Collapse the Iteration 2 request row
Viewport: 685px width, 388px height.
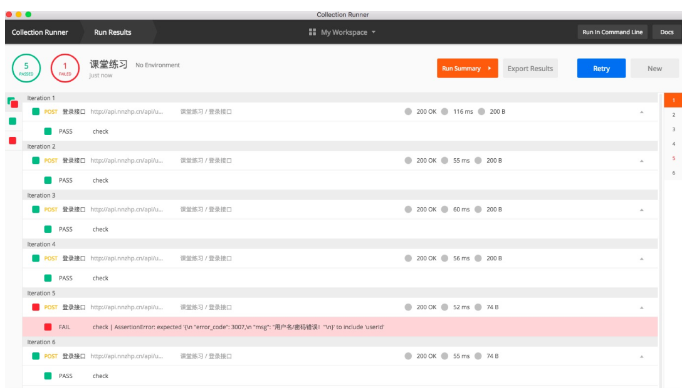point(642,161)
